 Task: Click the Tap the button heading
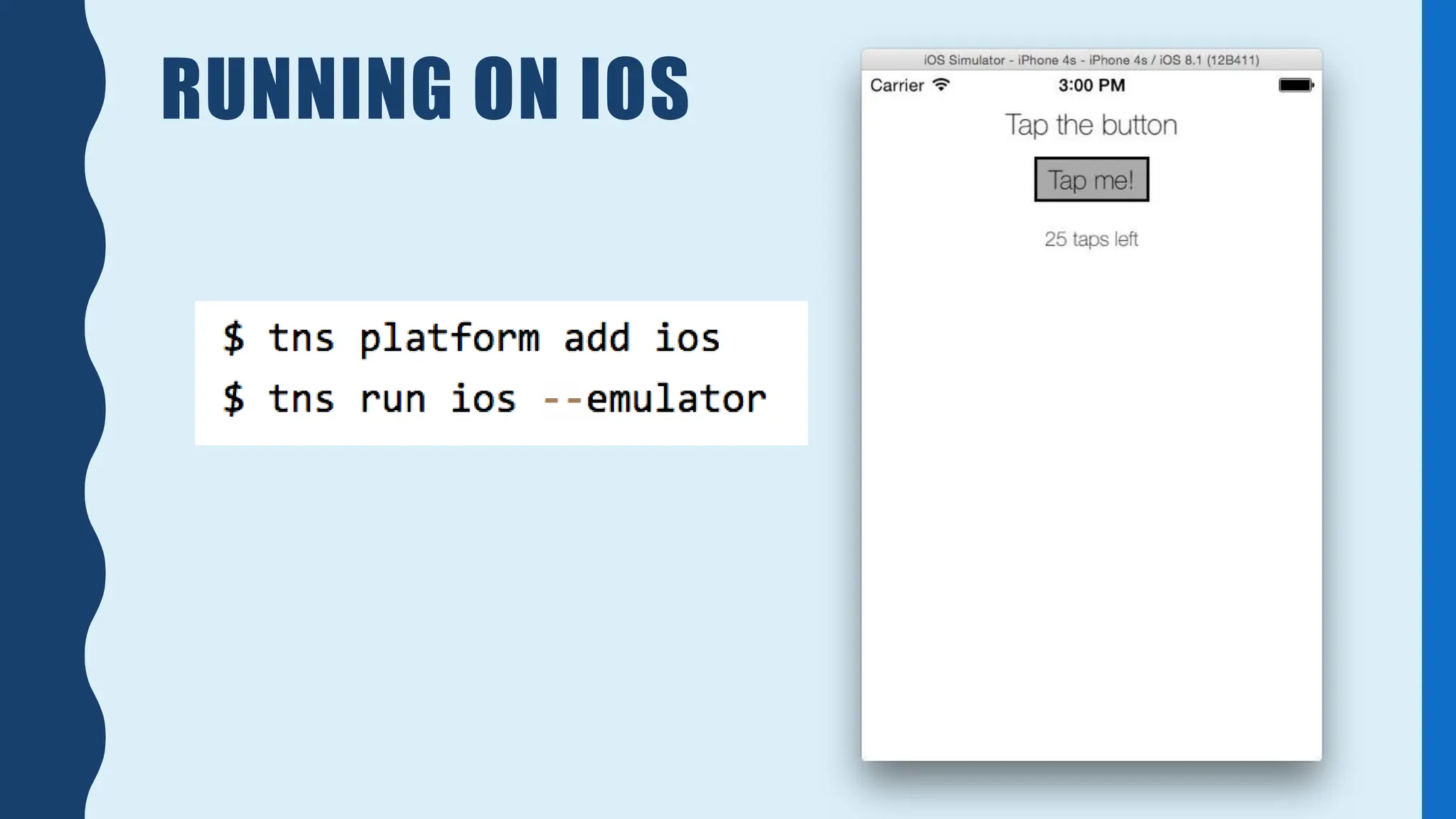1091,125
